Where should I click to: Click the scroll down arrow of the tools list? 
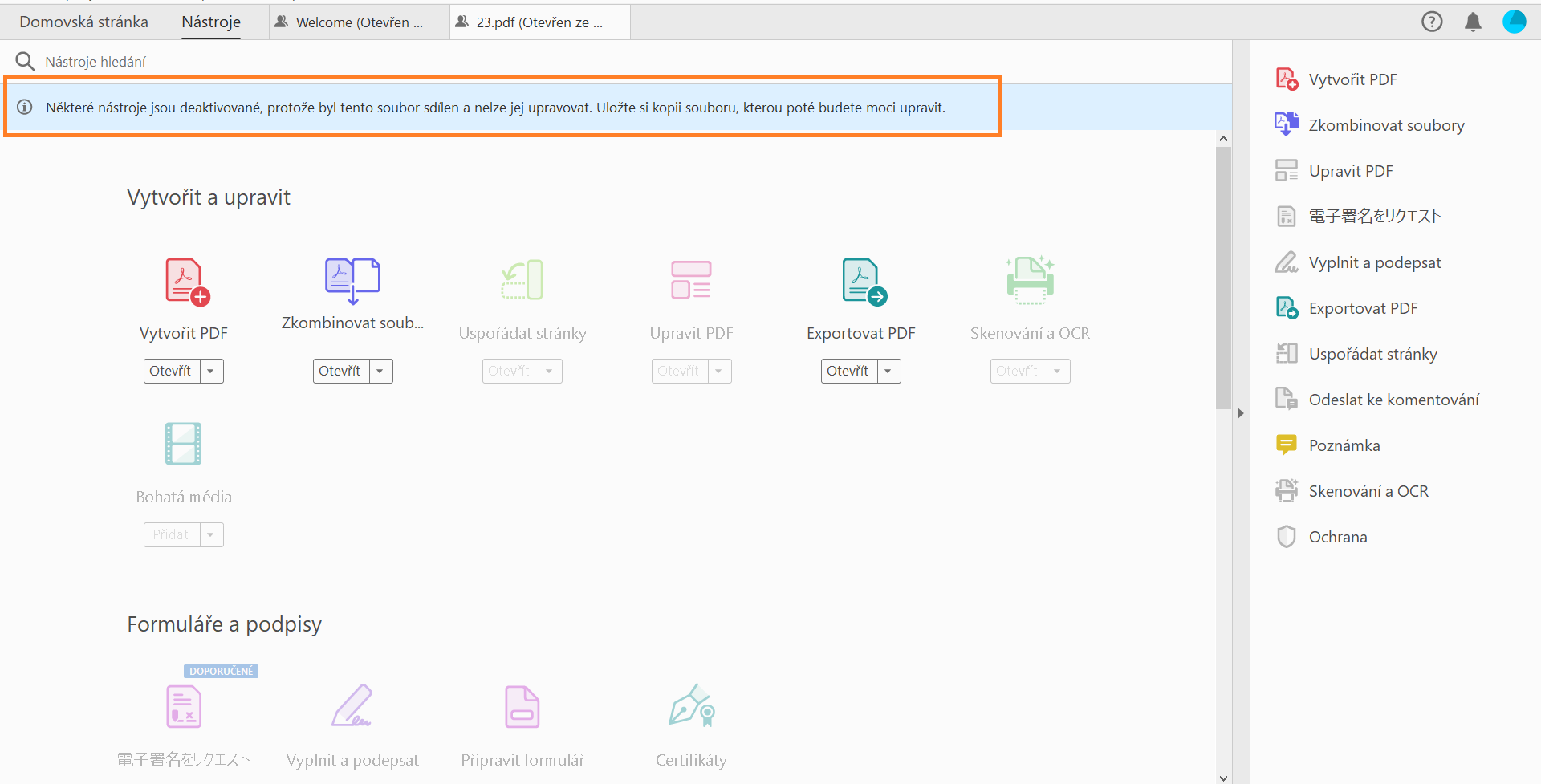point(1223,778)
